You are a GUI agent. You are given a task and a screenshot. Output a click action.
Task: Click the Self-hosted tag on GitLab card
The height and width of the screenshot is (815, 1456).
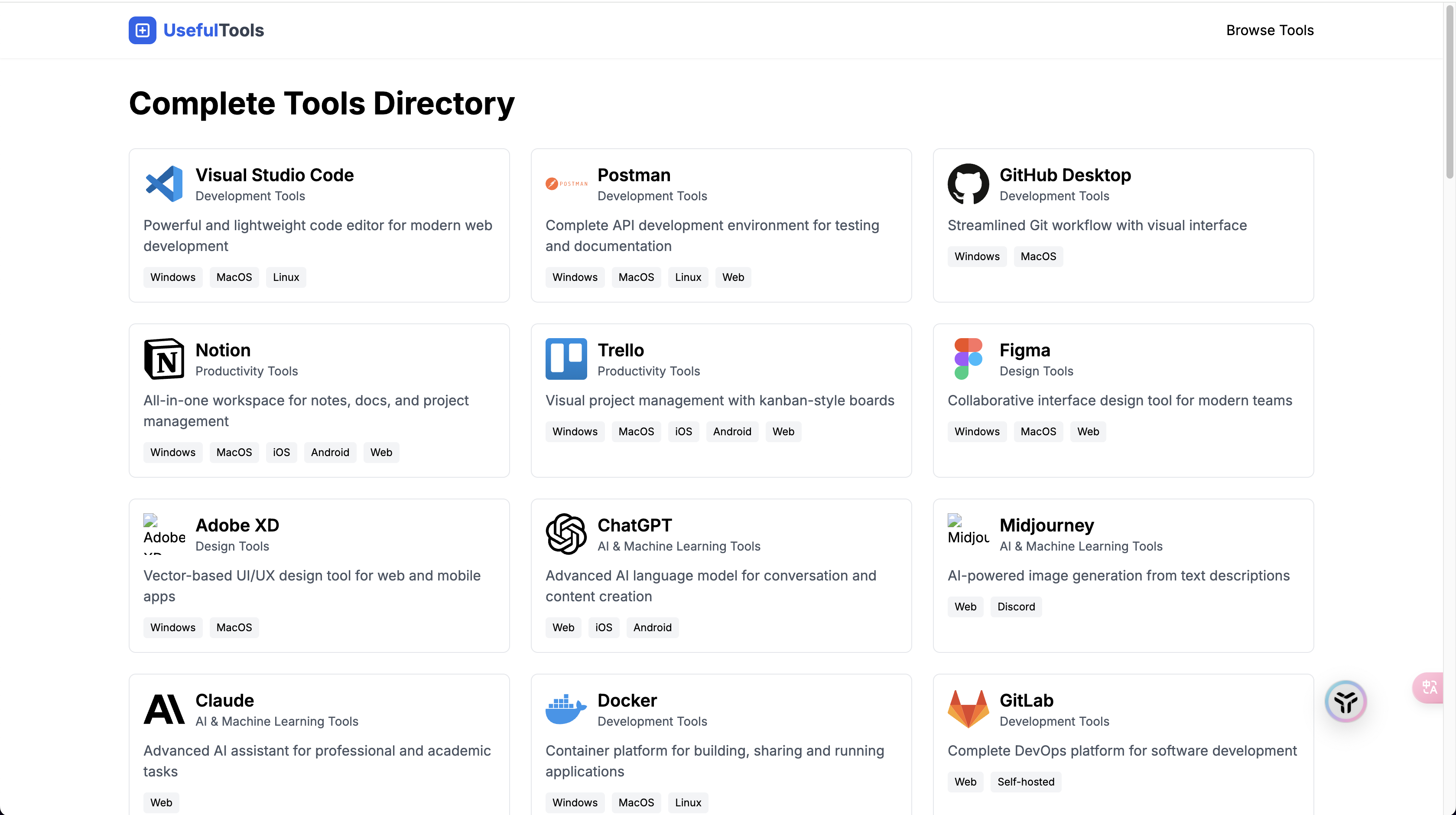(x=1025, y=782)
